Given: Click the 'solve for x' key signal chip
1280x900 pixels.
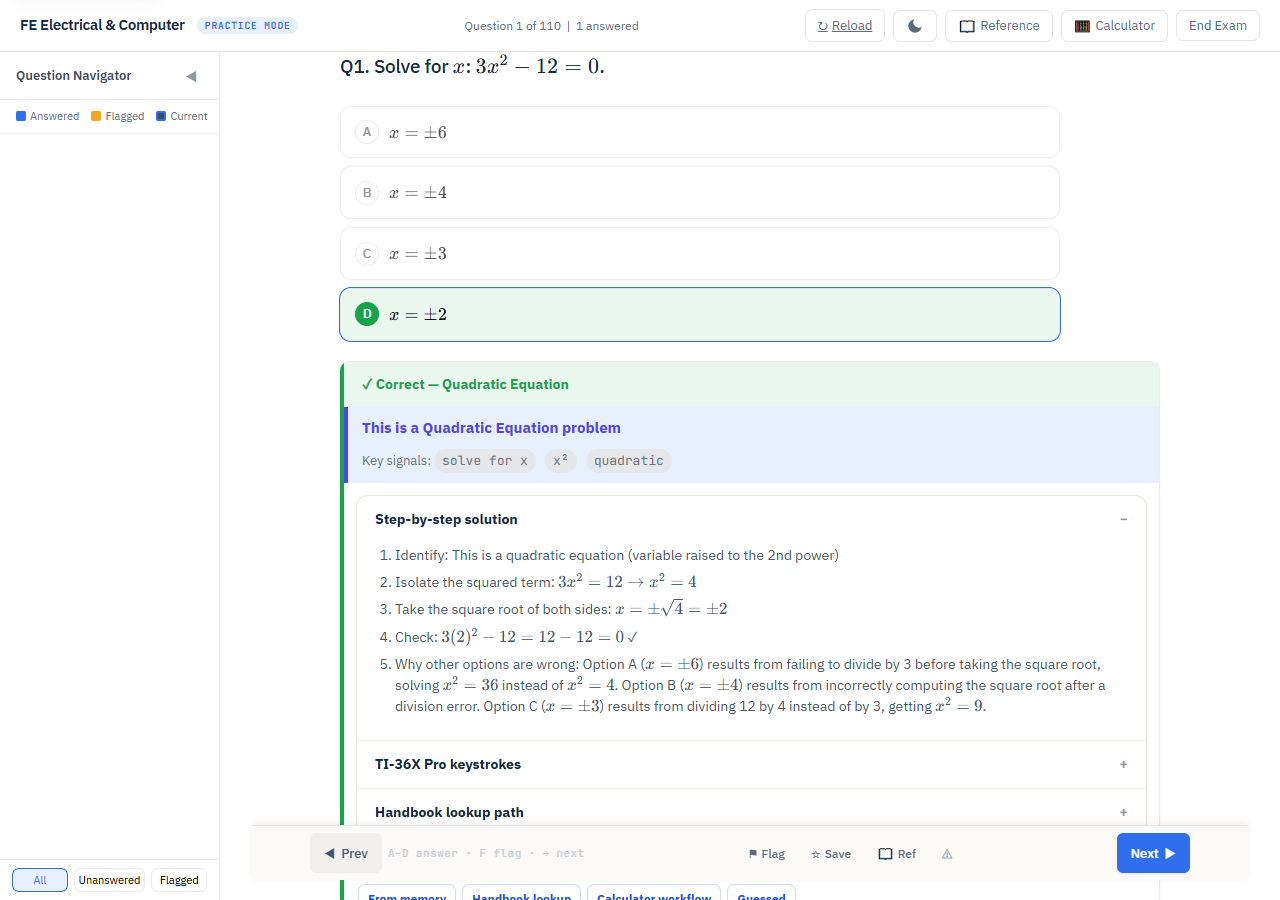Looking at the screenshot, I should (x=485, y=461).
